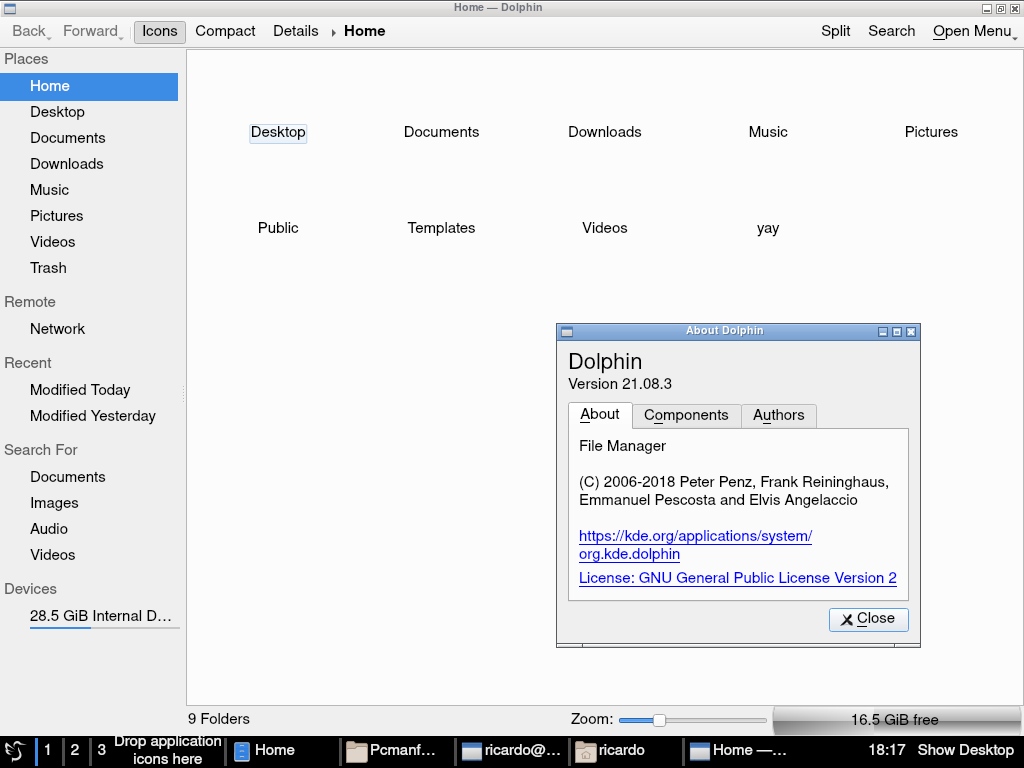Open Desktop in the Places sidebar
The height and width of the screenshot is (768, 1024).
(89, 112)
